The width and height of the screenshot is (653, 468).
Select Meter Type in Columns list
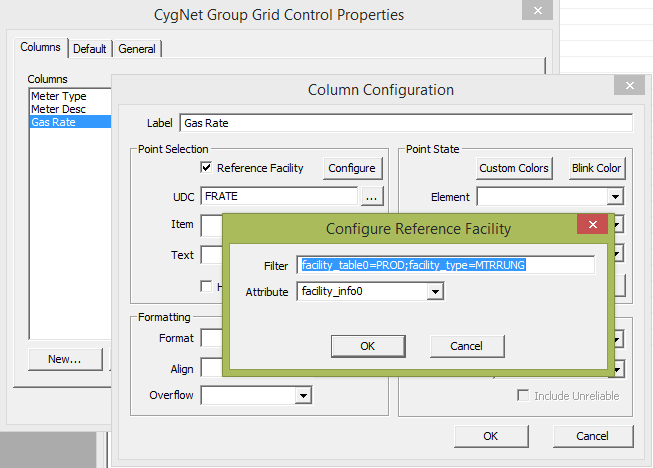59,96
